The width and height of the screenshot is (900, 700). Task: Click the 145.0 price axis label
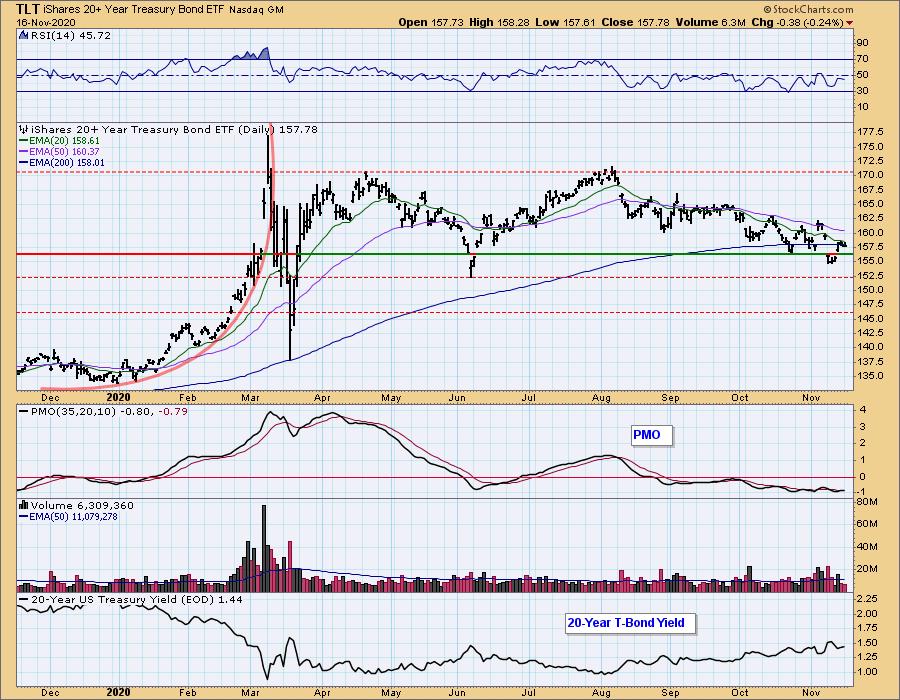pos(870,318)
